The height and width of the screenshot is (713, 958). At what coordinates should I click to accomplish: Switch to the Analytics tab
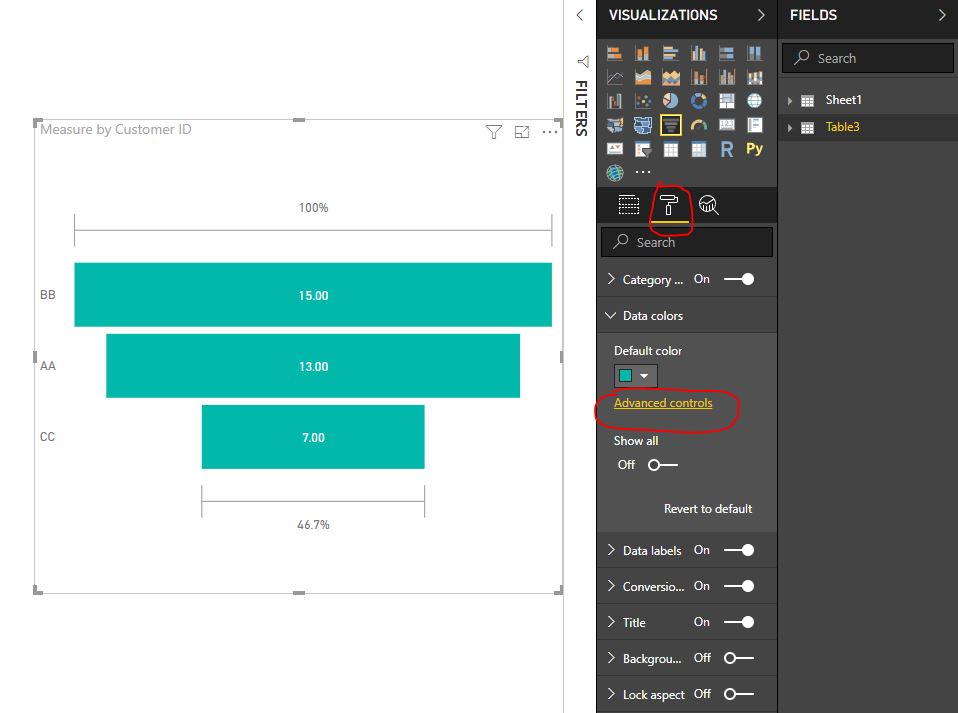click(709, 205)
